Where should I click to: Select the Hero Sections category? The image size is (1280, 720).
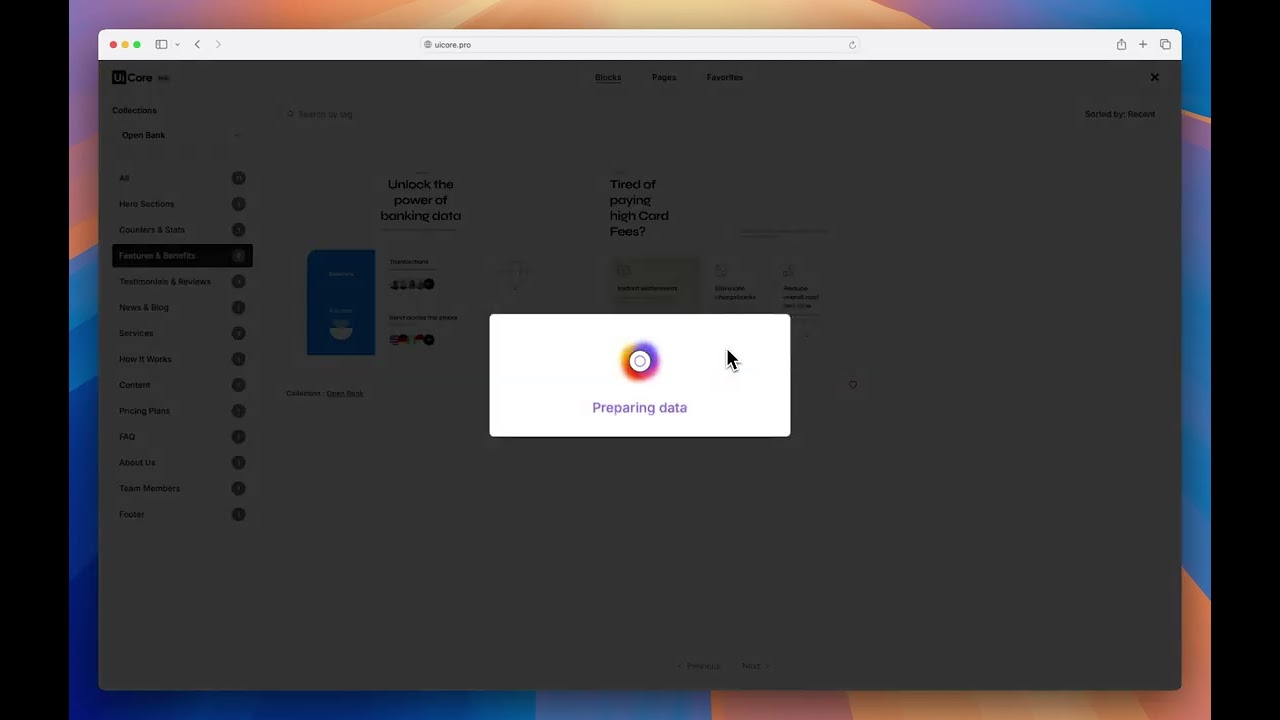(182, 204)
